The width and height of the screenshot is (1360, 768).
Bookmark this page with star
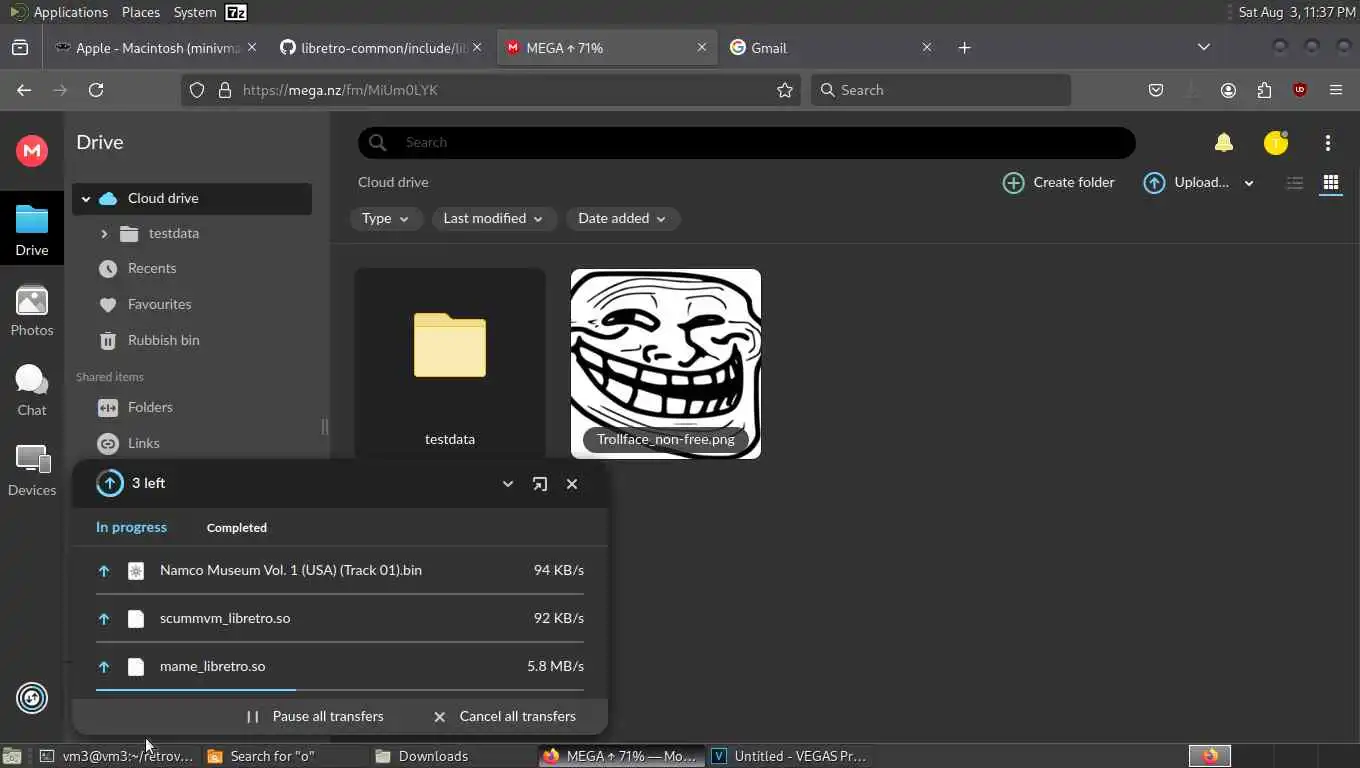[x=785, y=90]
